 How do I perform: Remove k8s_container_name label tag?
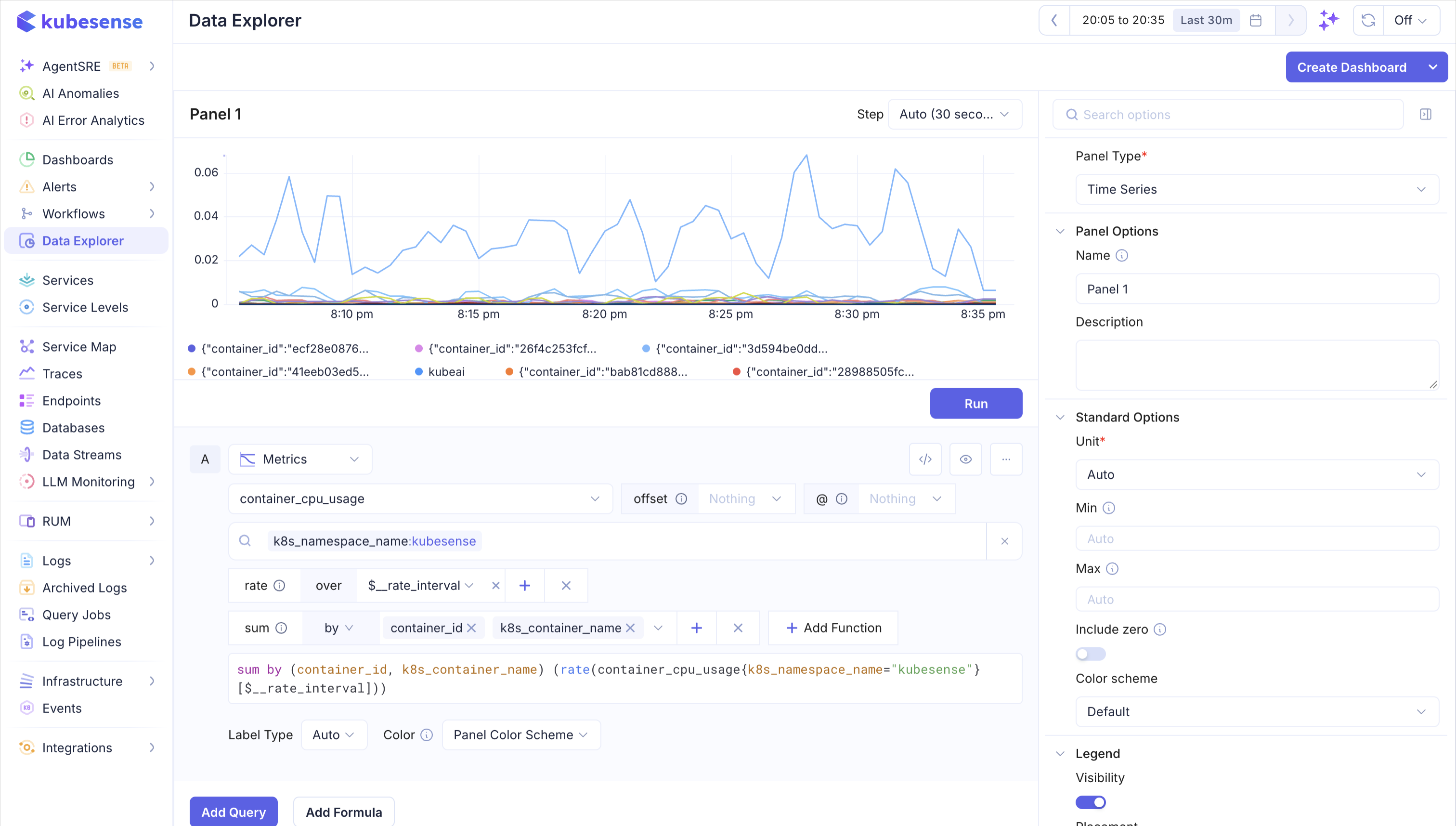[630, 628]
